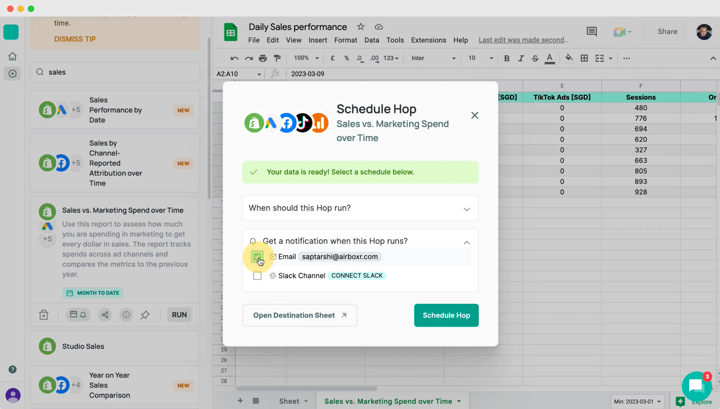Screen dimensions: 720x409
Task: Click the Connect Slack link
Action: click(x=357, y=276)
